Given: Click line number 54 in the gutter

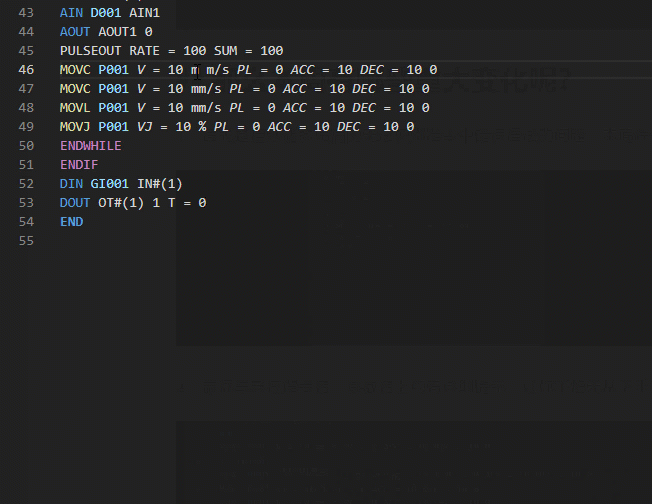Looking at the screenshot, I should point(26,222).
